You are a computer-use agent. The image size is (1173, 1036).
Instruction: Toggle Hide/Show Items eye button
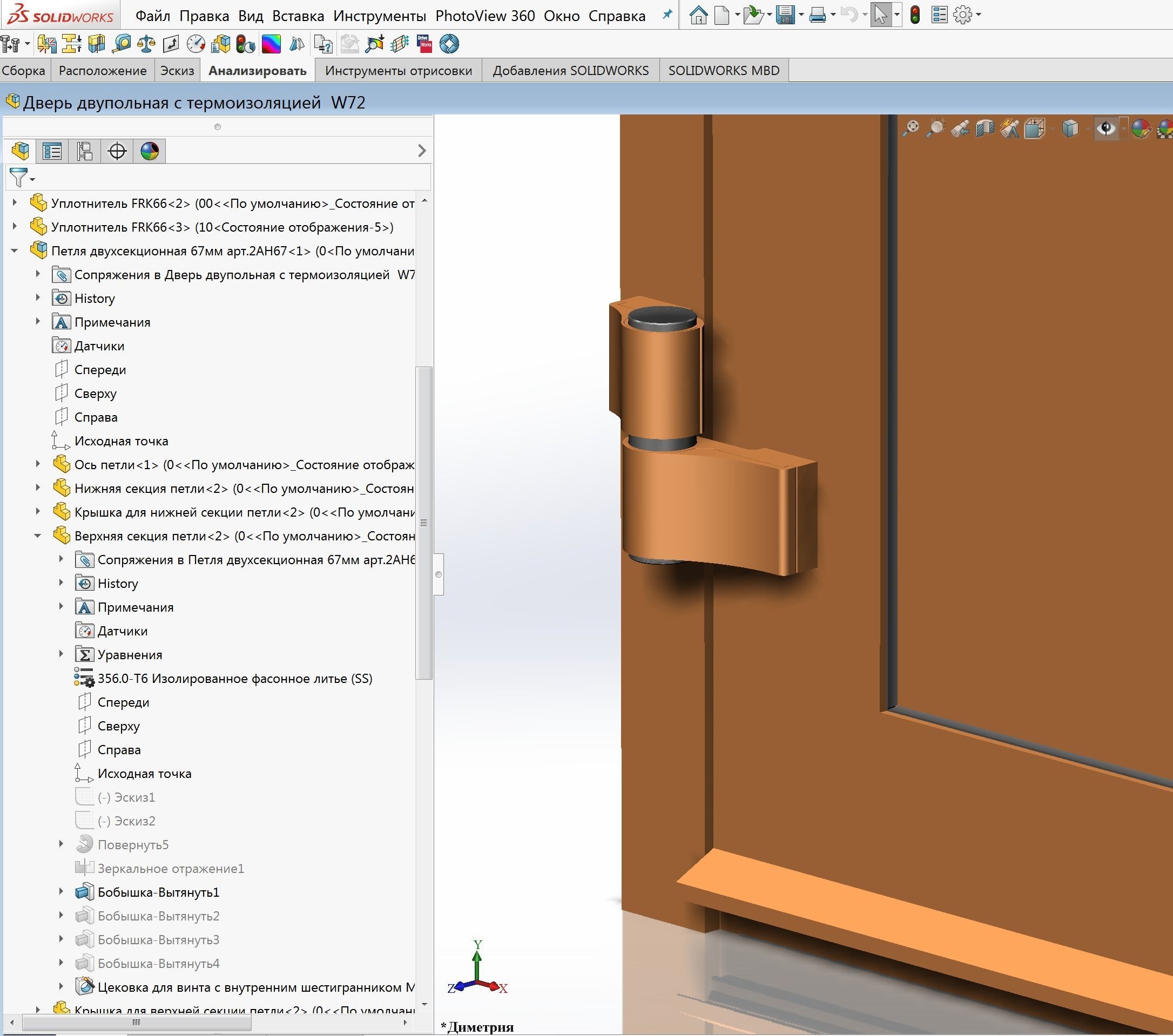coord(1106,128)
